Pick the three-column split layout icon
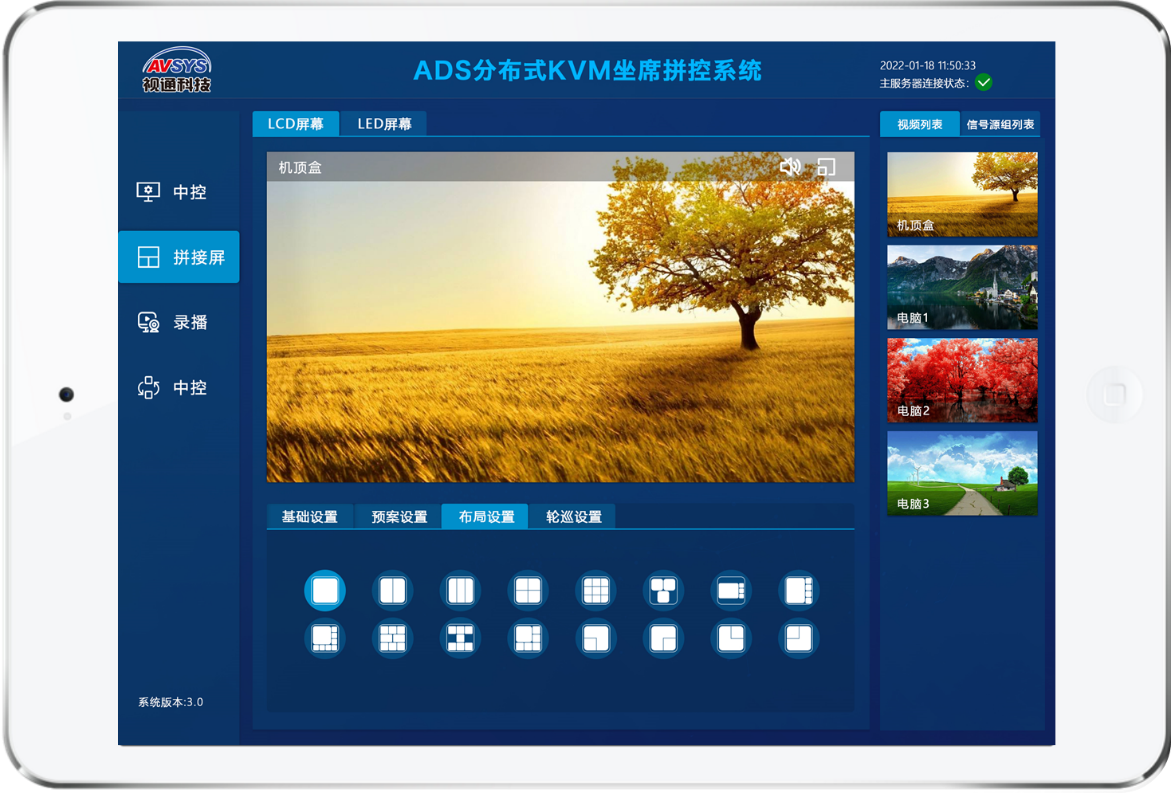Viewport: 1171px width, 793px height. (460, 591)
